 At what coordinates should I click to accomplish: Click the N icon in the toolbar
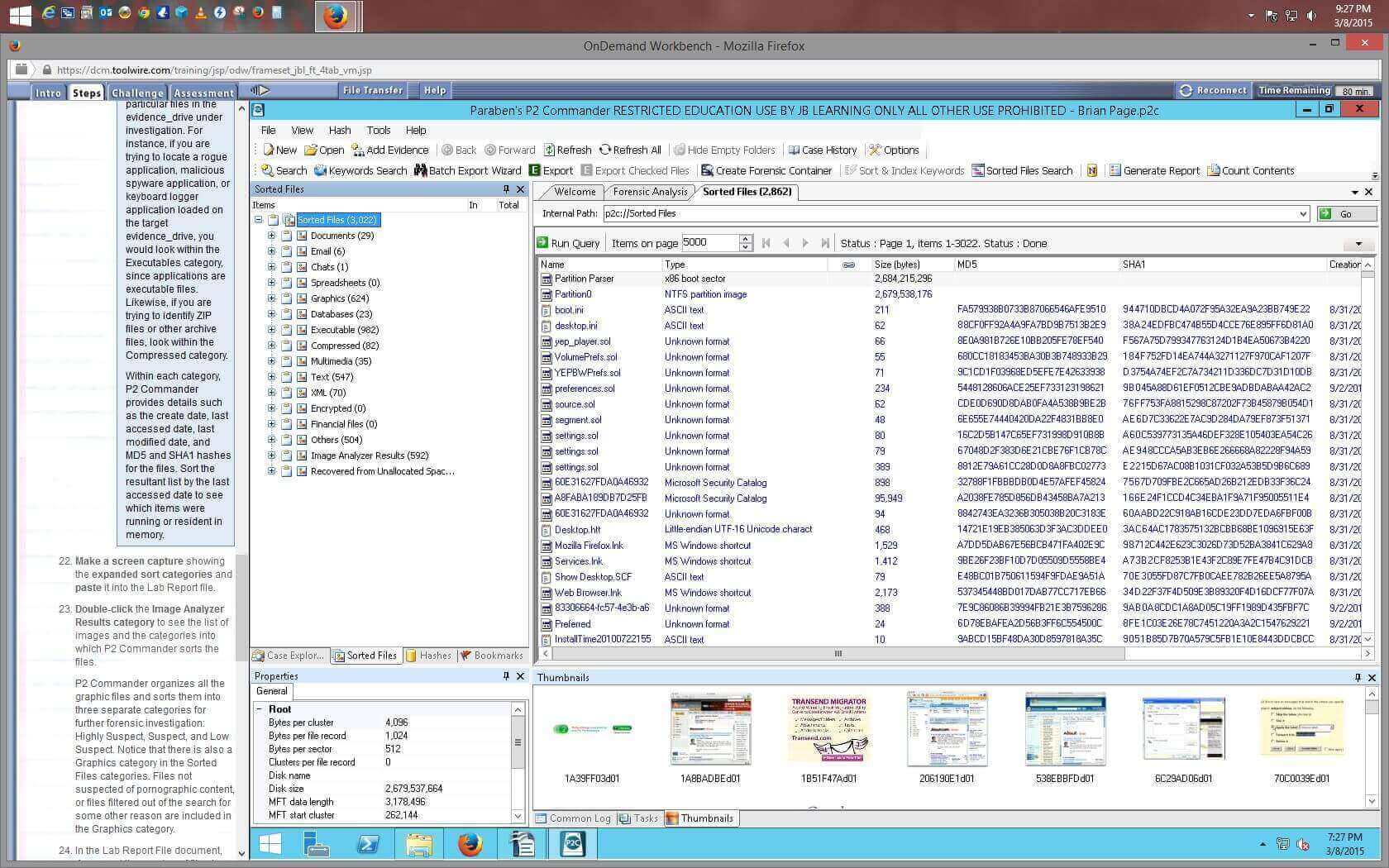[1091, 170]
